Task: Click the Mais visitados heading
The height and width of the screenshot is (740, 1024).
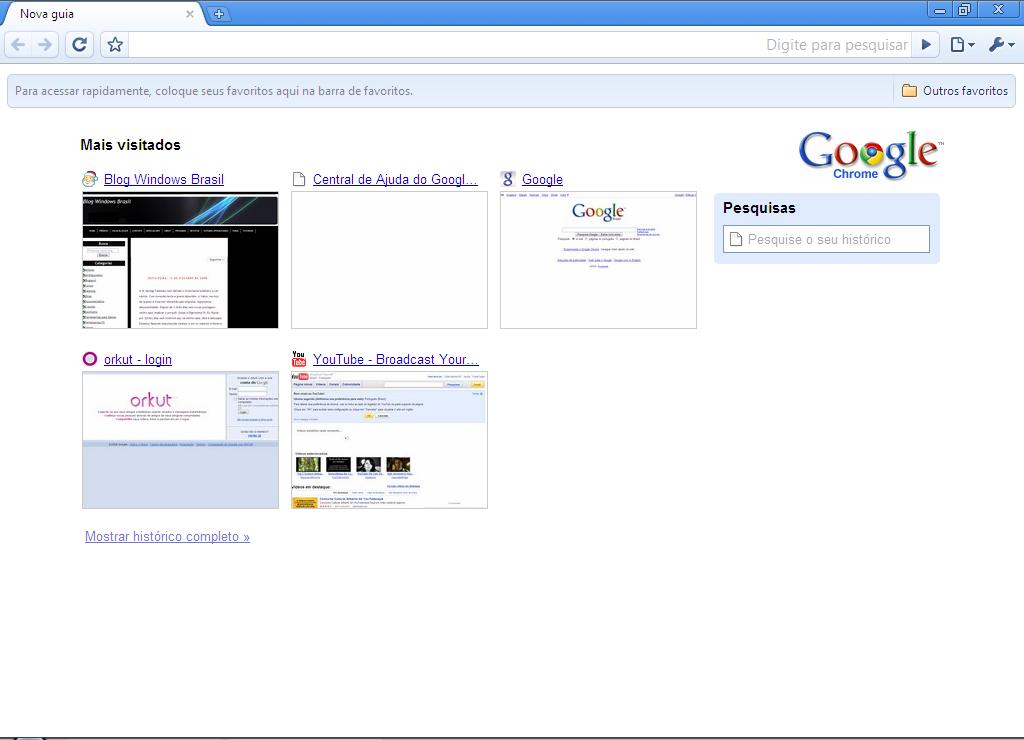Action: click(x=131, y=145)
